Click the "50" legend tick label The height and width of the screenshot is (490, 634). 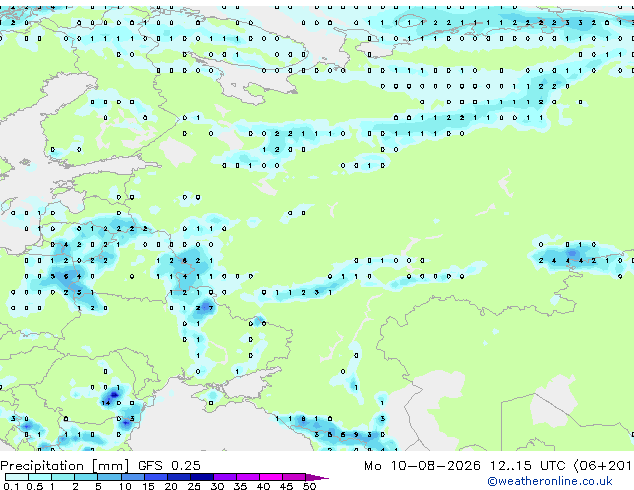point(309,486)
